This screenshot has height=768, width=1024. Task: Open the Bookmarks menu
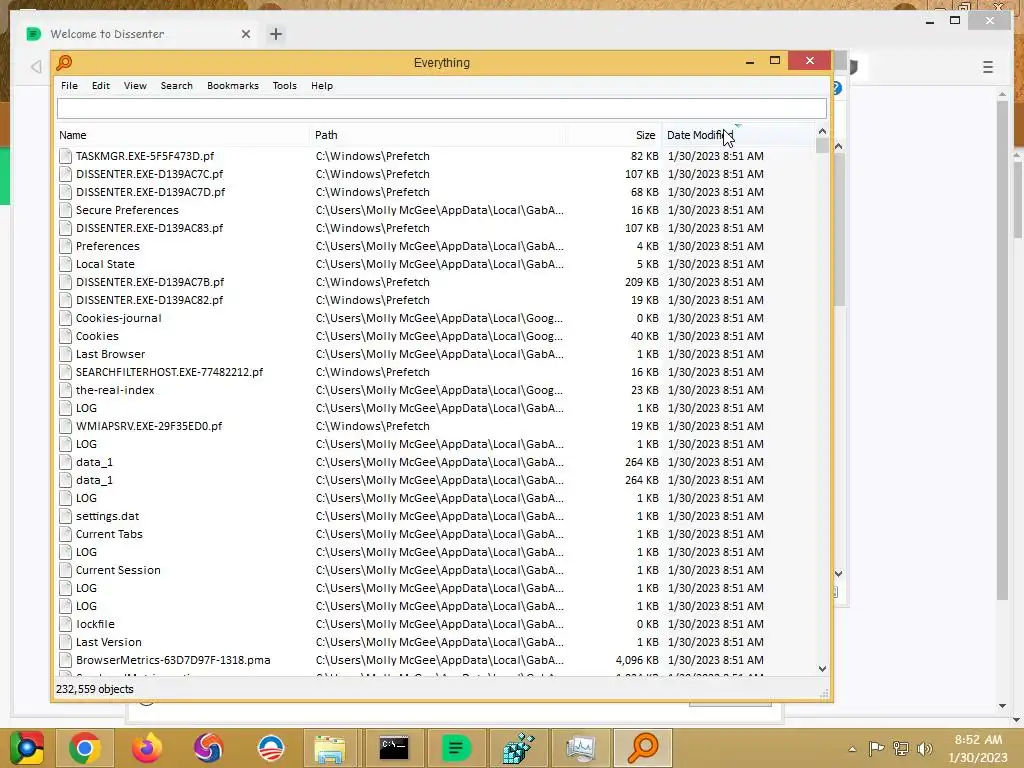pyautogui.click(x=232, y=86)
